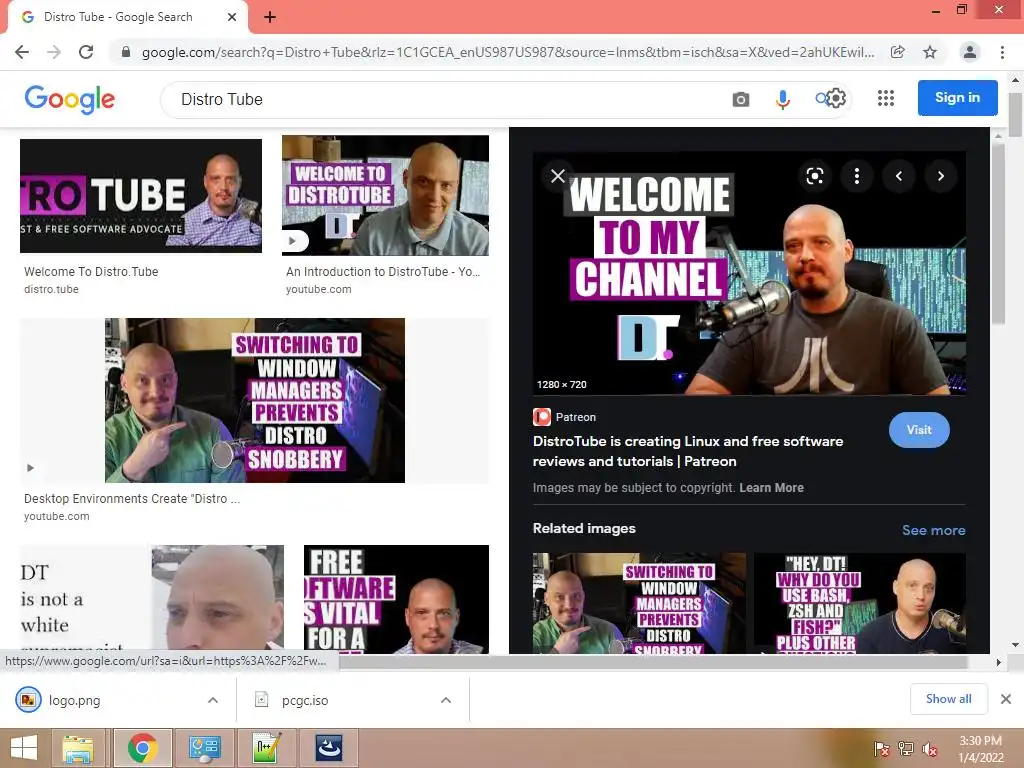Open the Google apps grid
This screenshot has height=768, width=1024.
tap(886, 98)
